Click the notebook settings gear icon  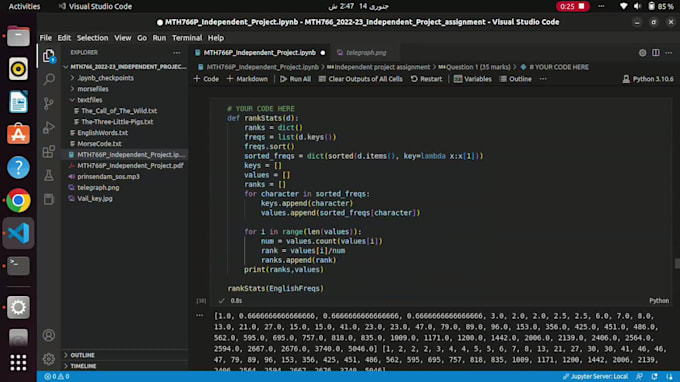(642, 52)
